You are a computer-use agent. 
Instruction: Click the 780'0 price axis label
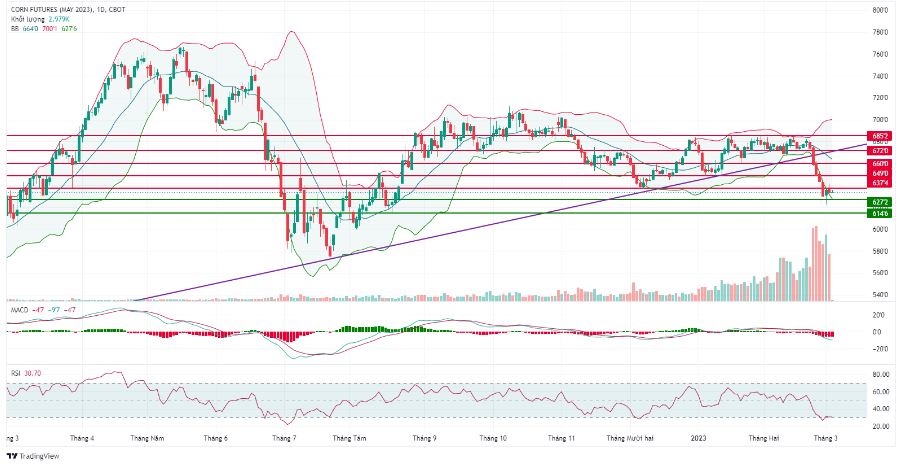click(880, 32)
